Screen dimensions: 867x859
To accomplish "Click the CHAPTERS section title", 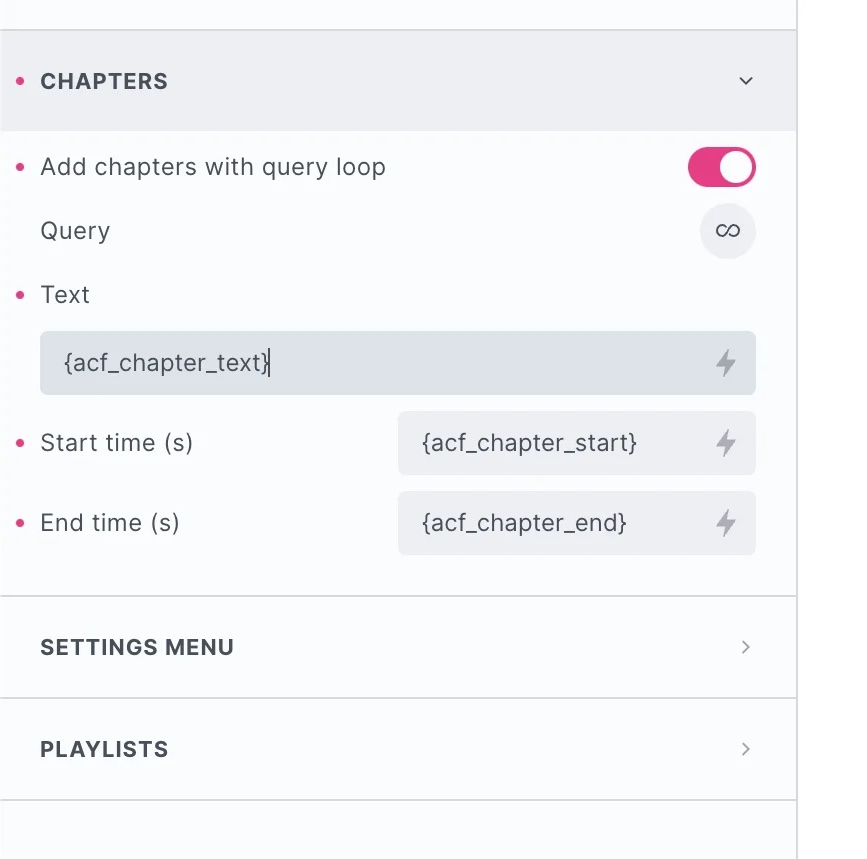I will pos(104,81).
